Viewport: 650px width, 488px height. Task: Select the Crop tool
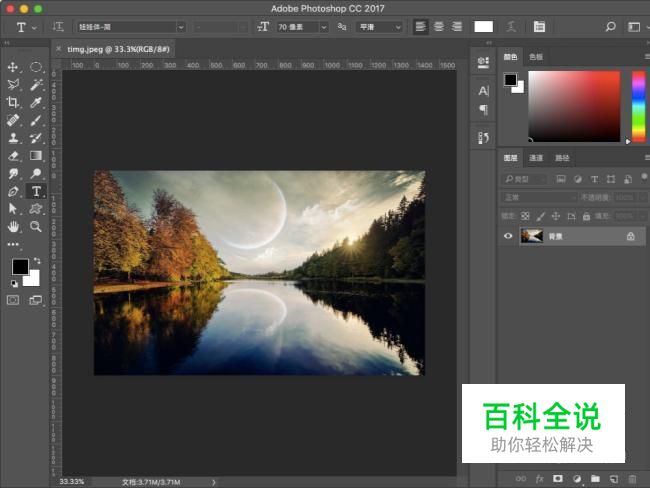click(13, 102)
